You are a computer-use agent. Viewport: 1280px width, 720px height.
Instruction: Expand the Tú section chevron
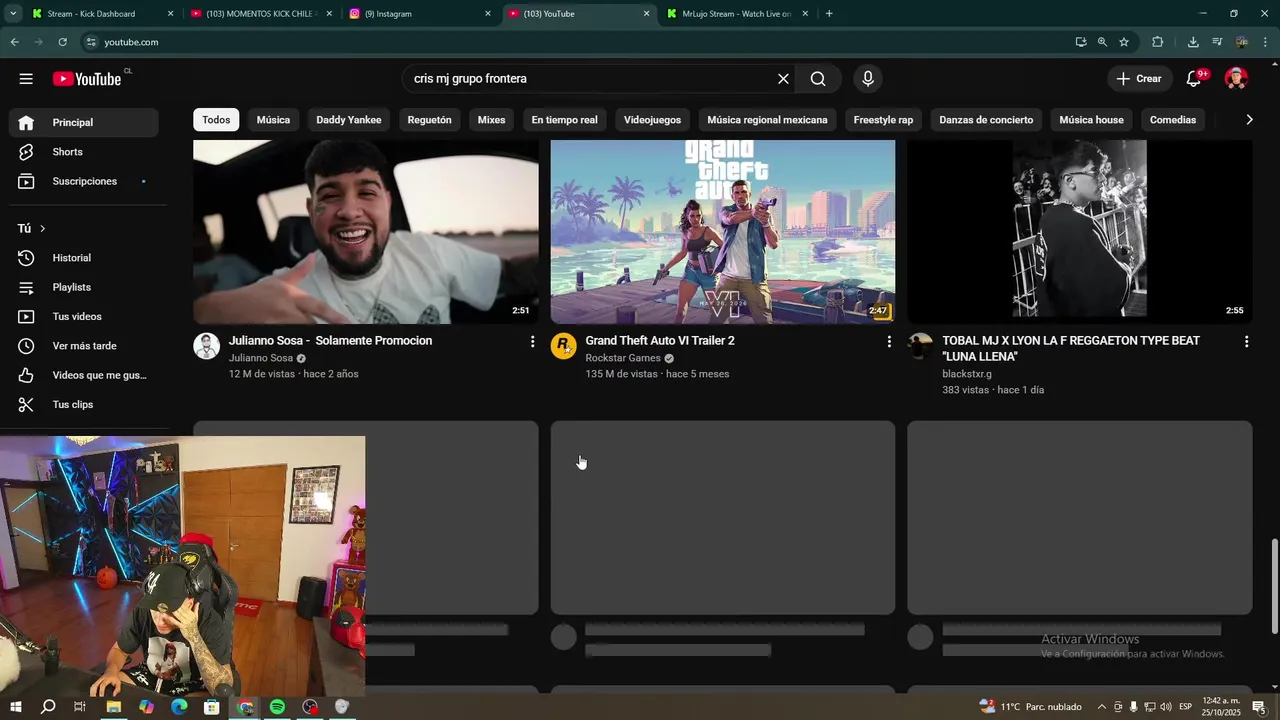(x=42, y=229)
